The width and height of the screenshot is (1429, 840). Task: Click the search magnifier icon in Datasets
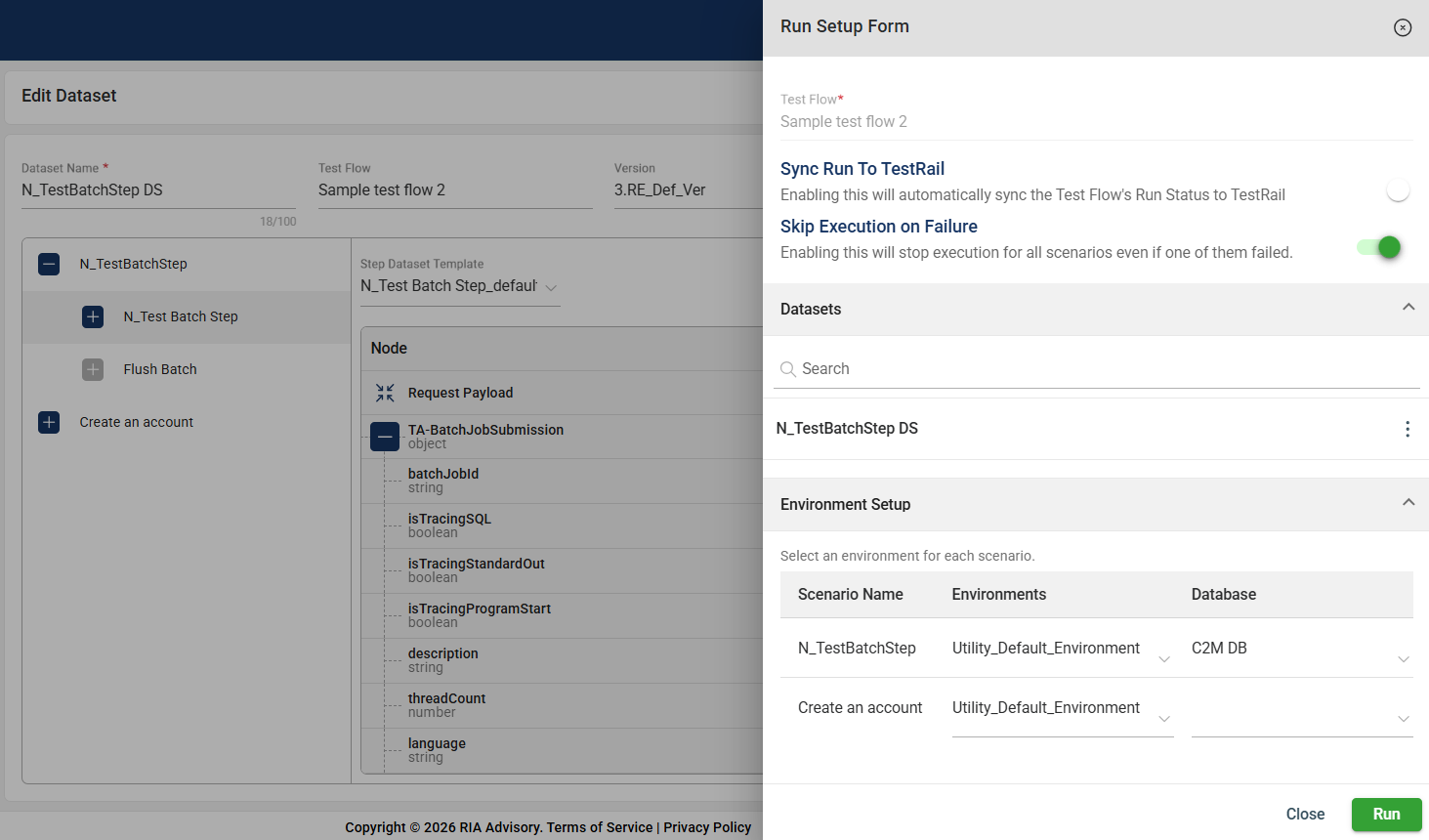[x=787, y=369]
